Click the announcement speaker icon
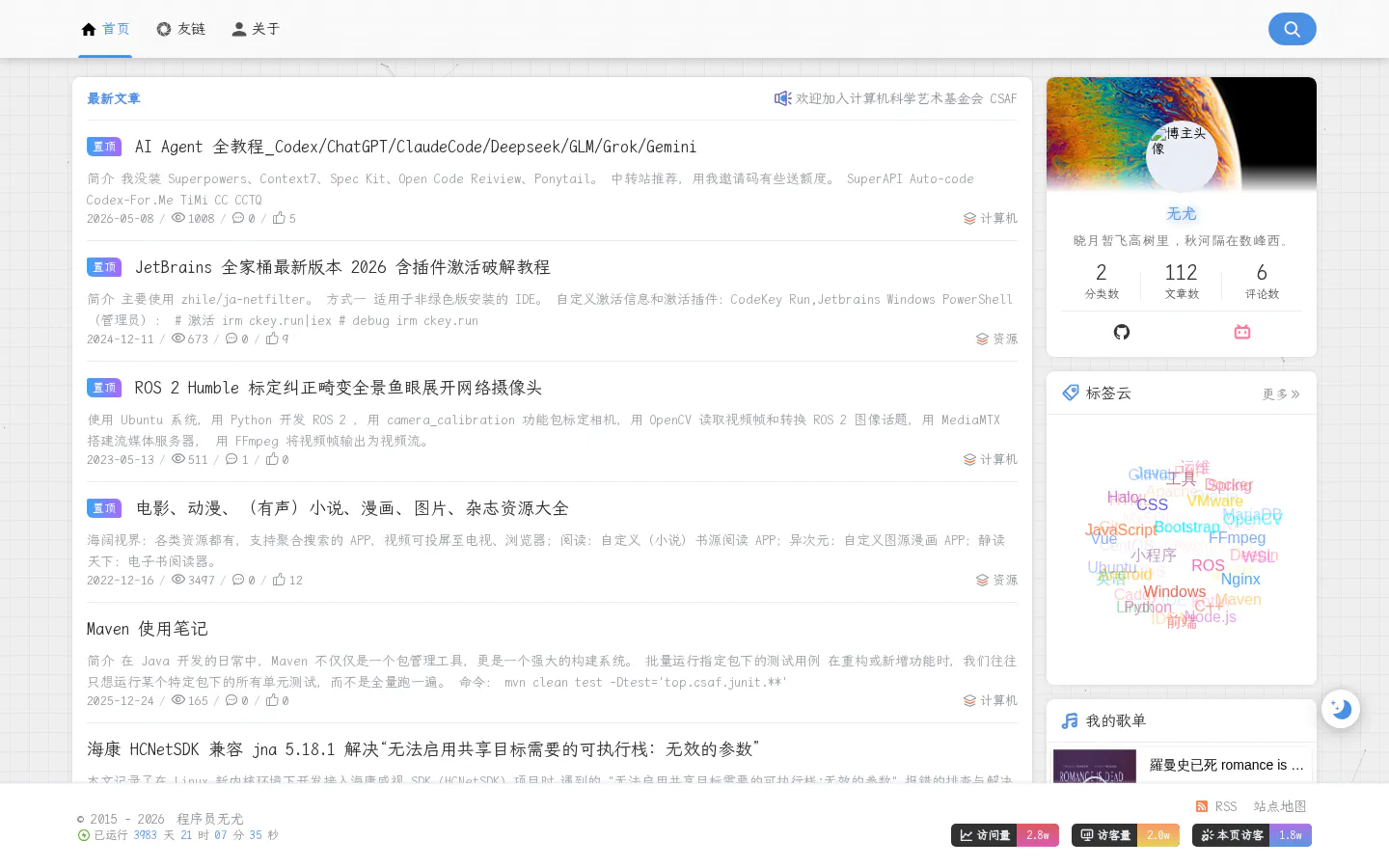Viewport: 1389px width, 868px height. [x=782, y=98]
